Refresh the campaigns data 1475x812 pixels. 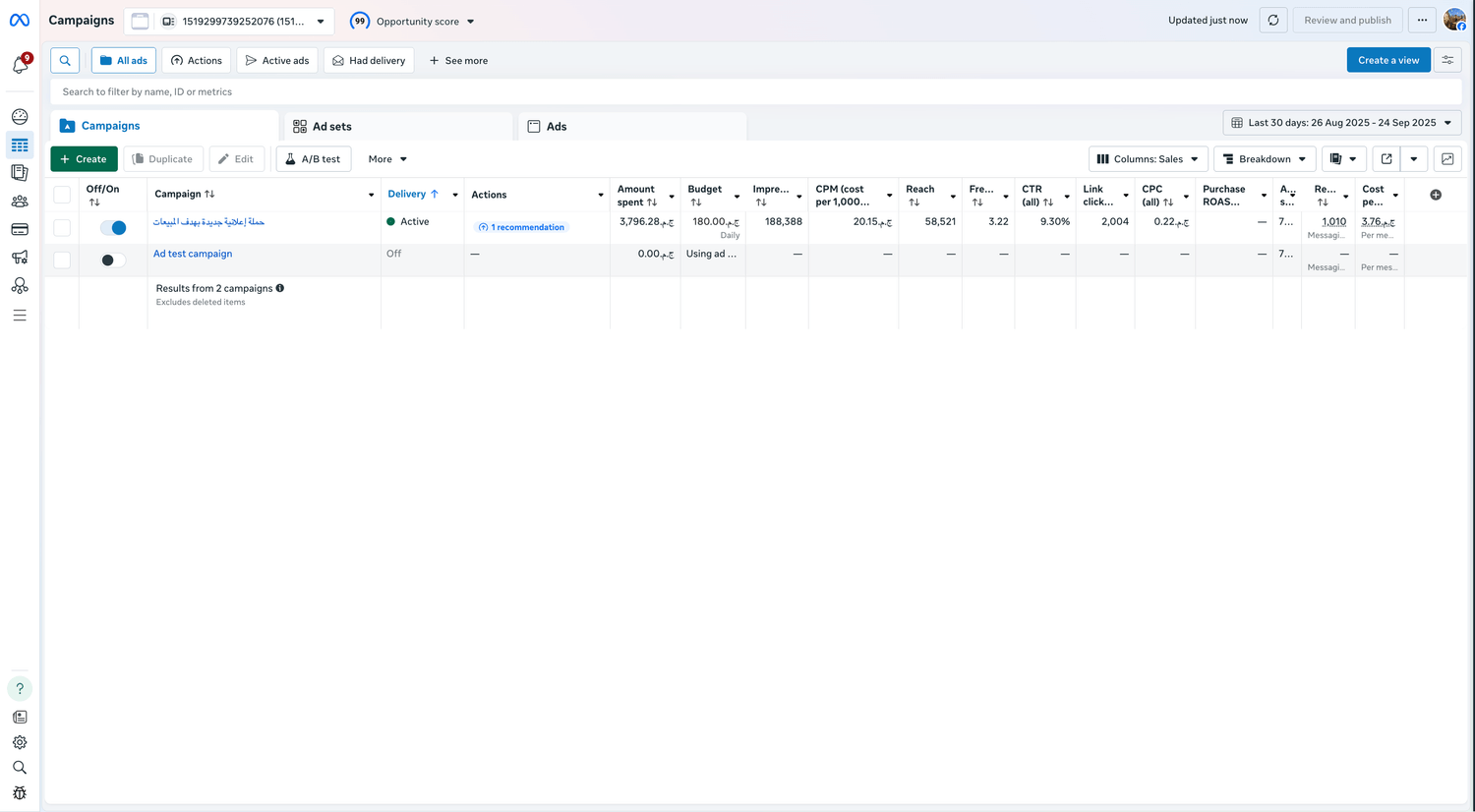(x=1272, y=21)
